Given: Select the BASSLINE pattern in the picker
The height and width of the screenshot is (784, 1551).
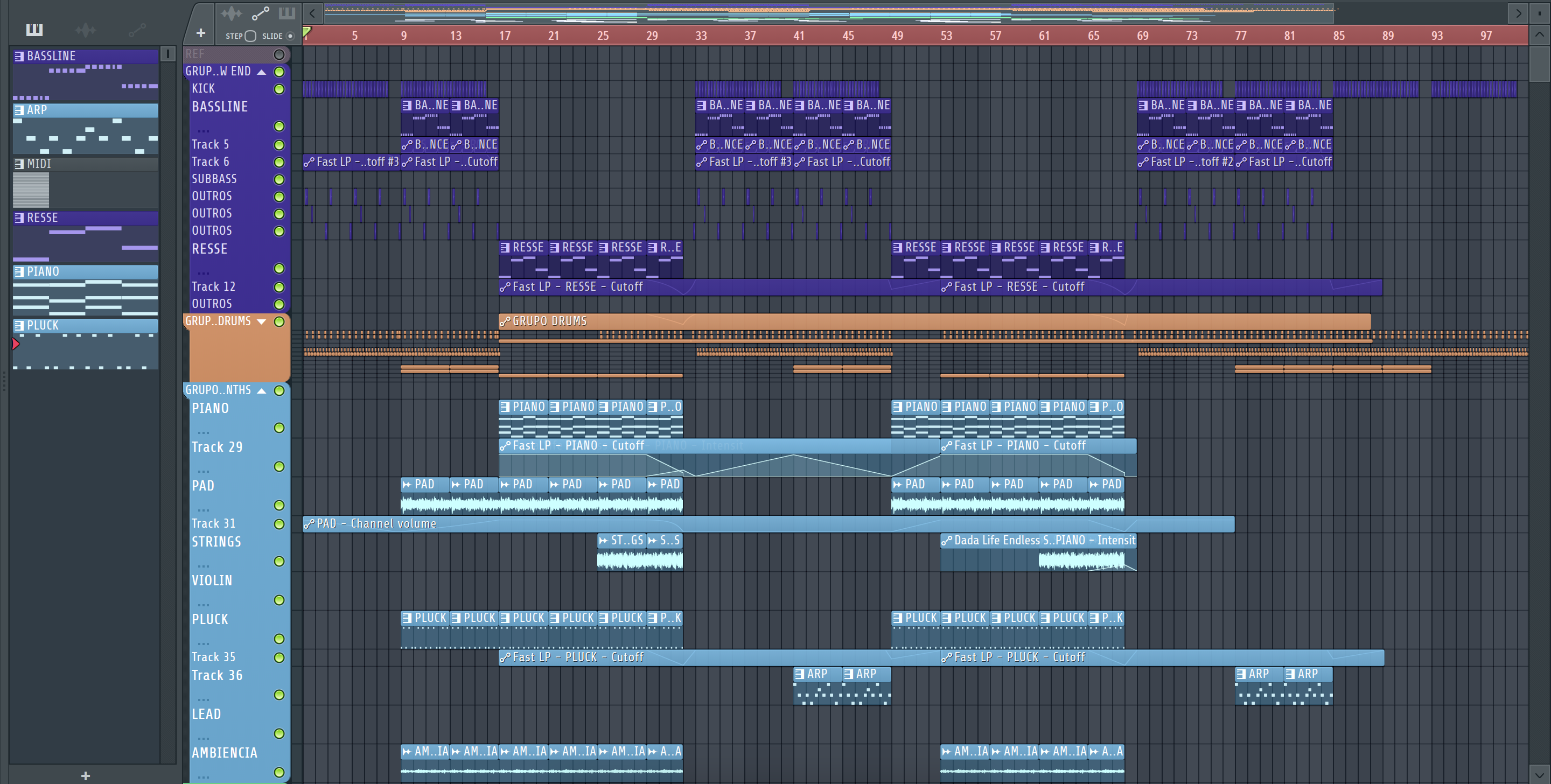Looking at the screenshot, I should point(86,75).
